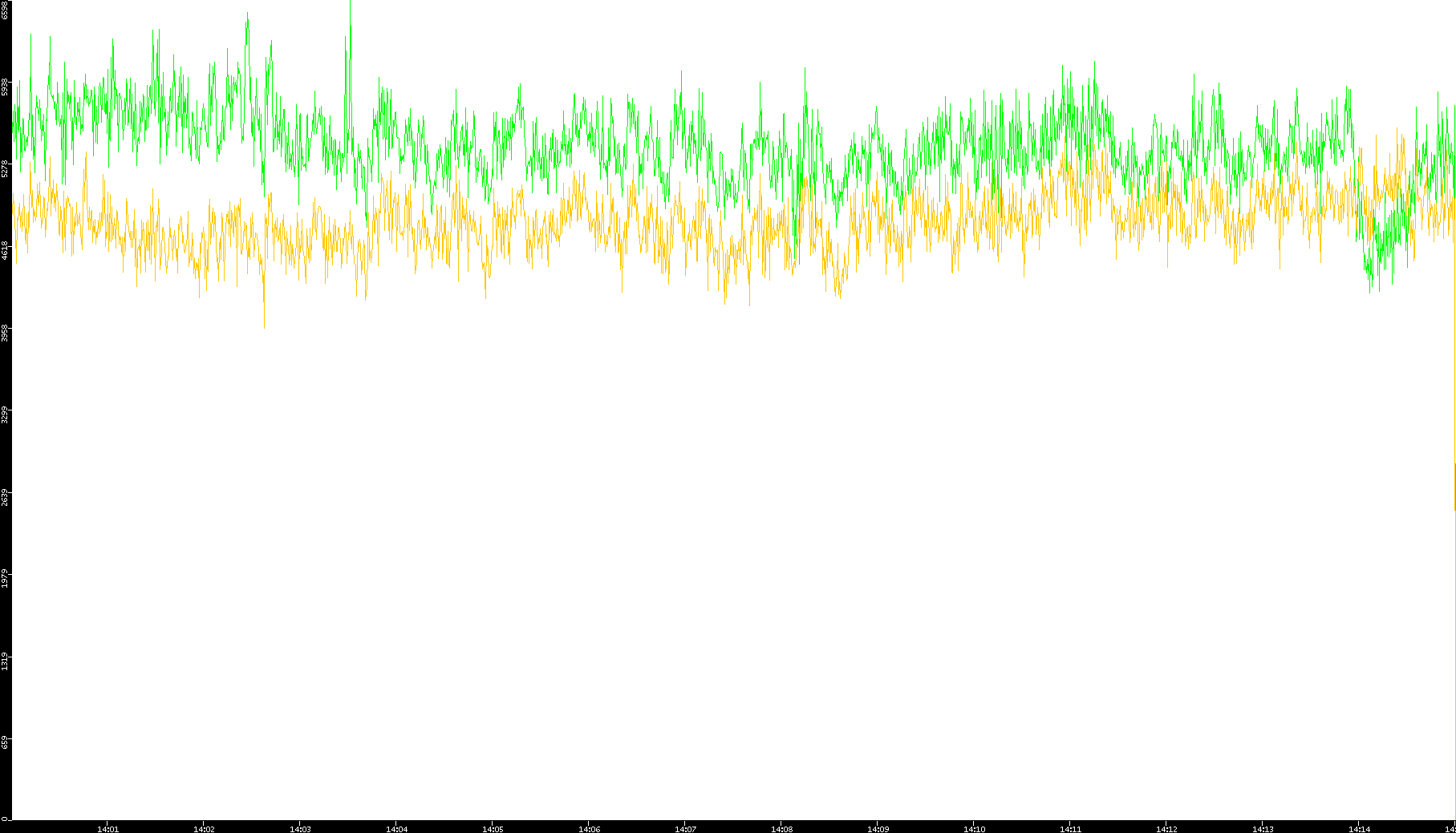Click the 14:01 time axis label

coord(107,829)
